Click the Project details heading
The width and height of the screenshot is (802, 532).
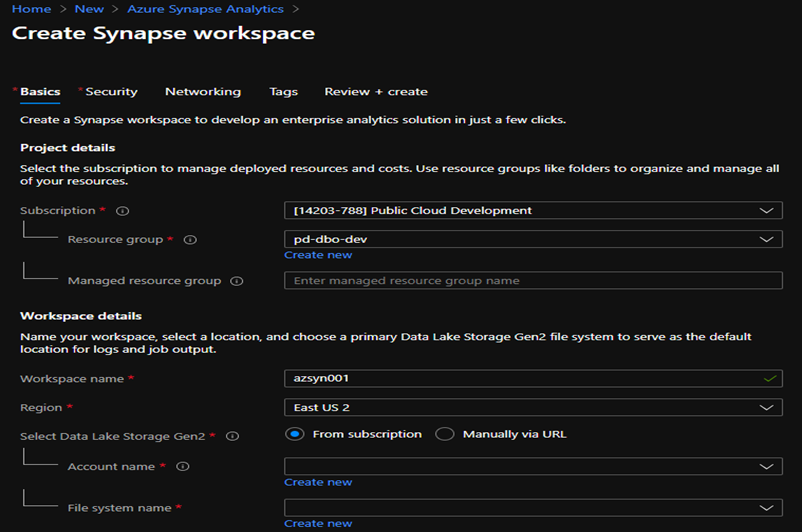point(68,148)
